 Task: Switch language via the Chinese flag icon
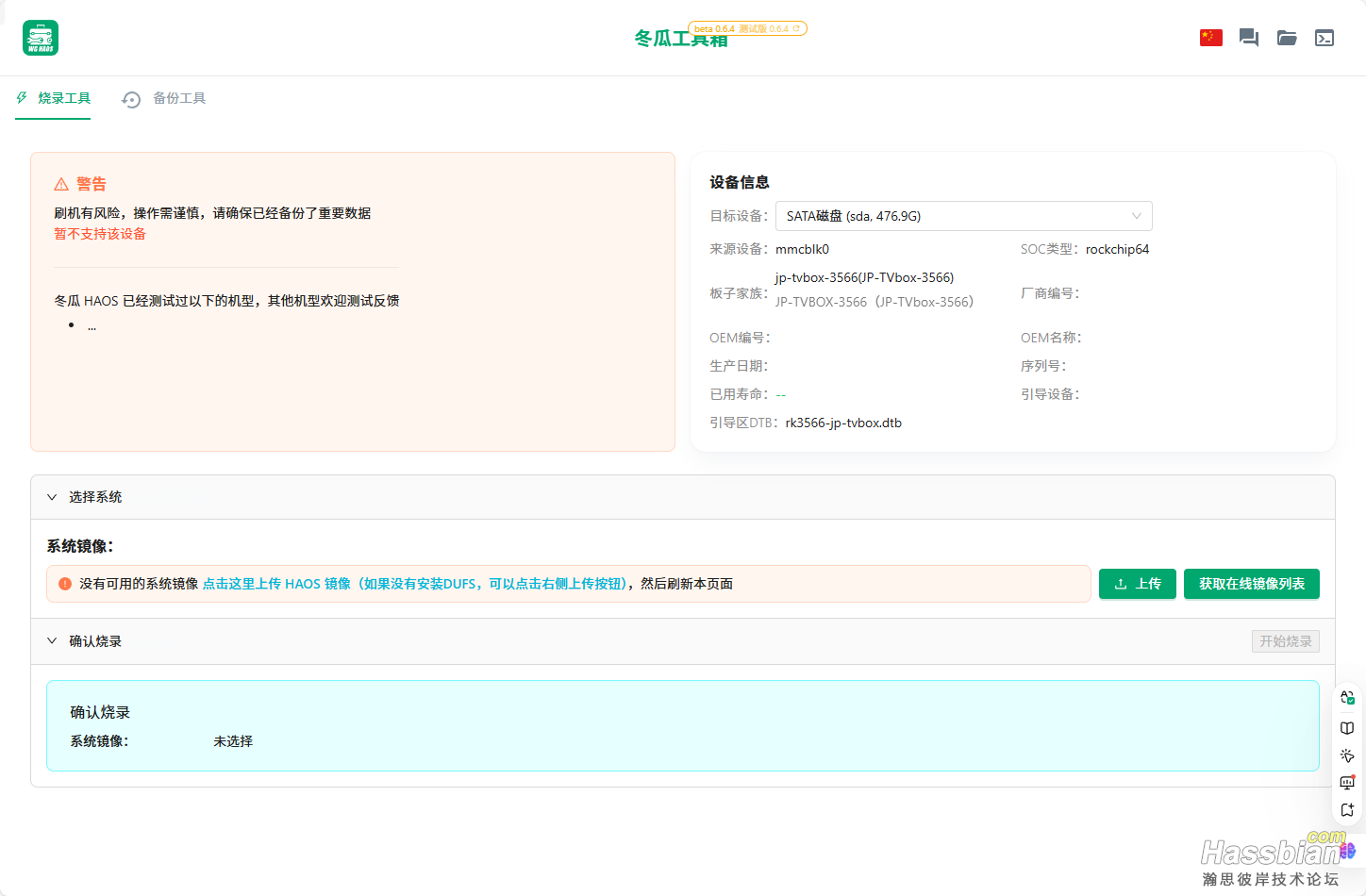click(x=1210, y=38)
